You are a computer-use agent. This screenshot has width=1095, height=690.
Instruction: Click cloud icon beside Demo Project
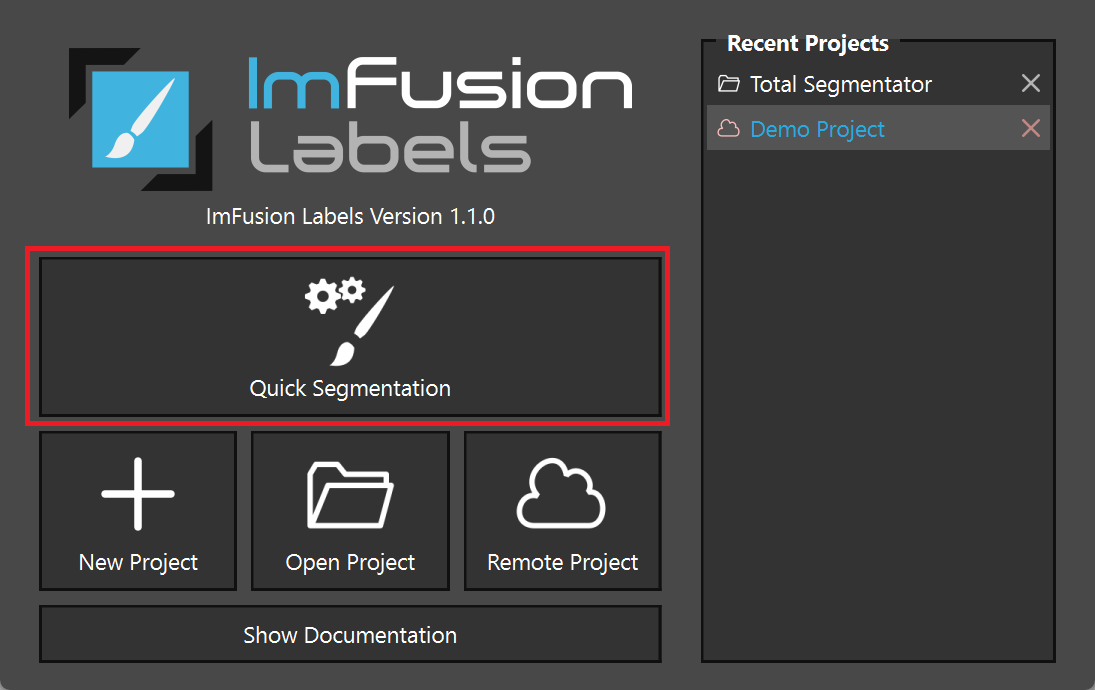728,129
